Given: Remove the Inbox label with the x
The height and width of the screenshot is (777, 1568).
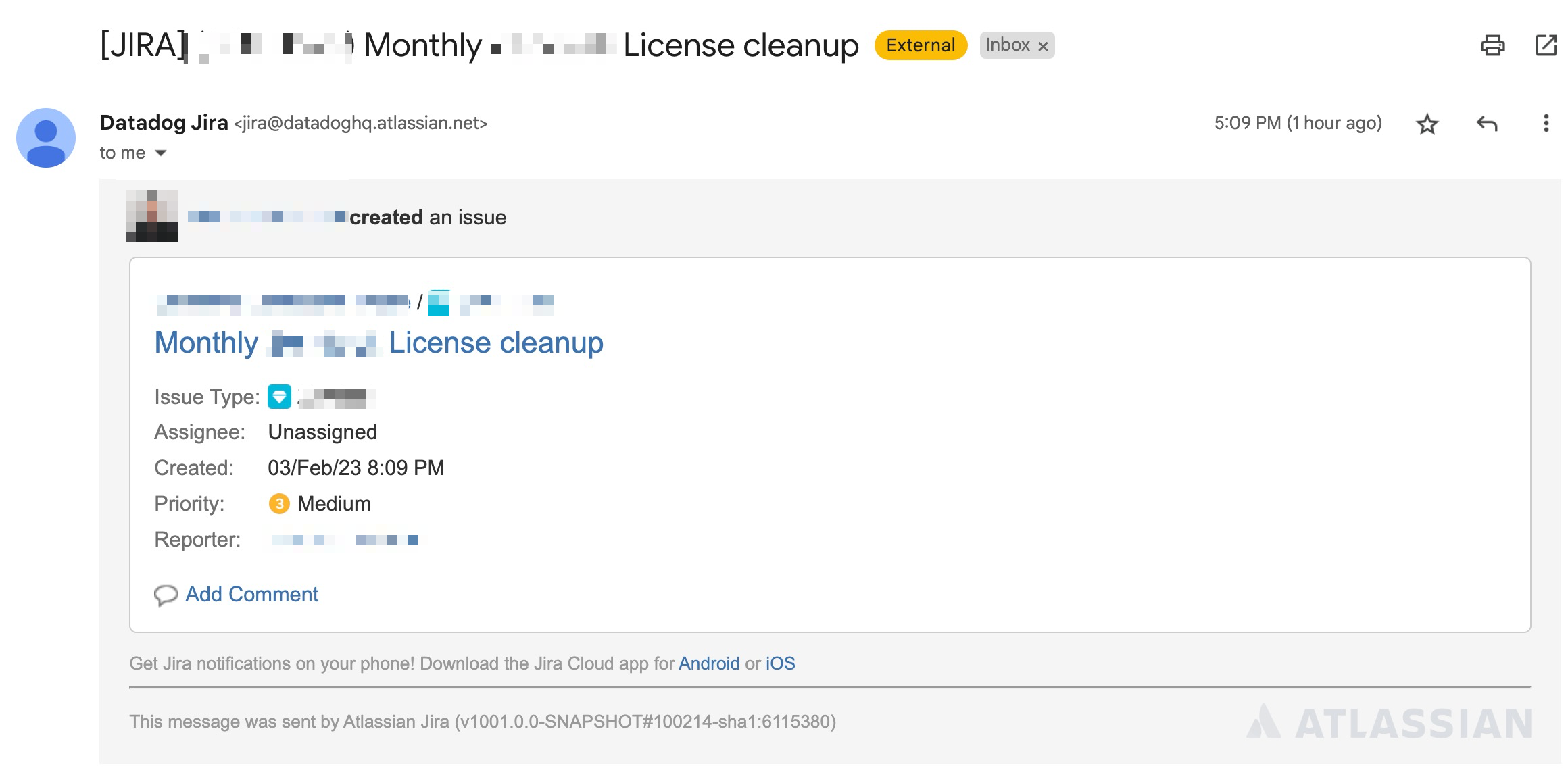Looking at the screenshot, I should click(1043, 46).
